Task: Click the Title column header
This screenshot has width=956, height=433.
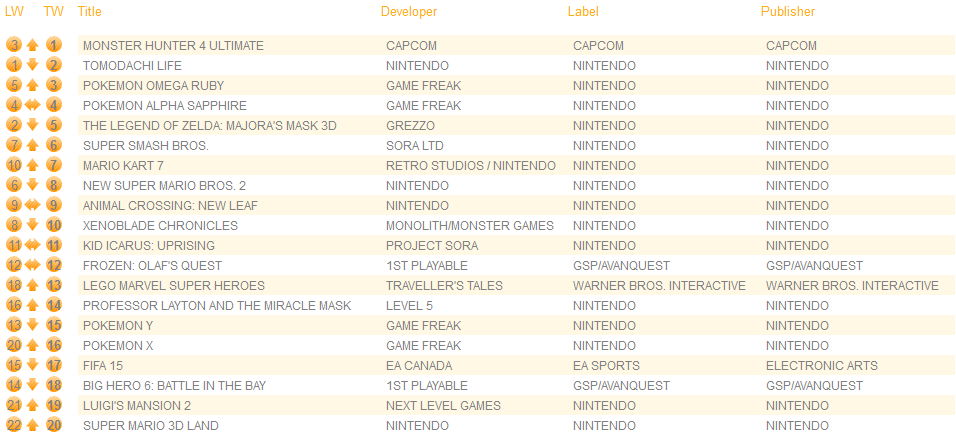Action: click(90, 12)
